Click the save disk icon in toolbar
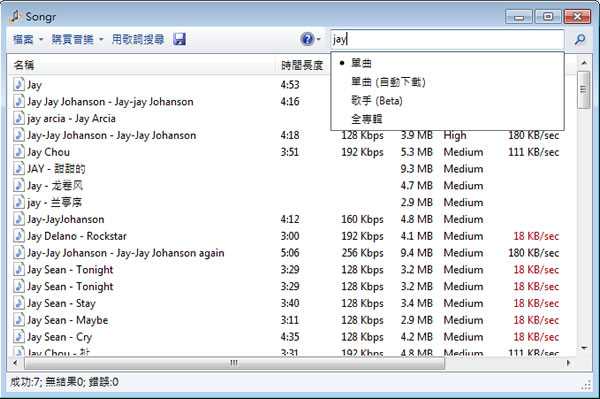The width and height of the screenshot is (600, 399). (179, 39)
